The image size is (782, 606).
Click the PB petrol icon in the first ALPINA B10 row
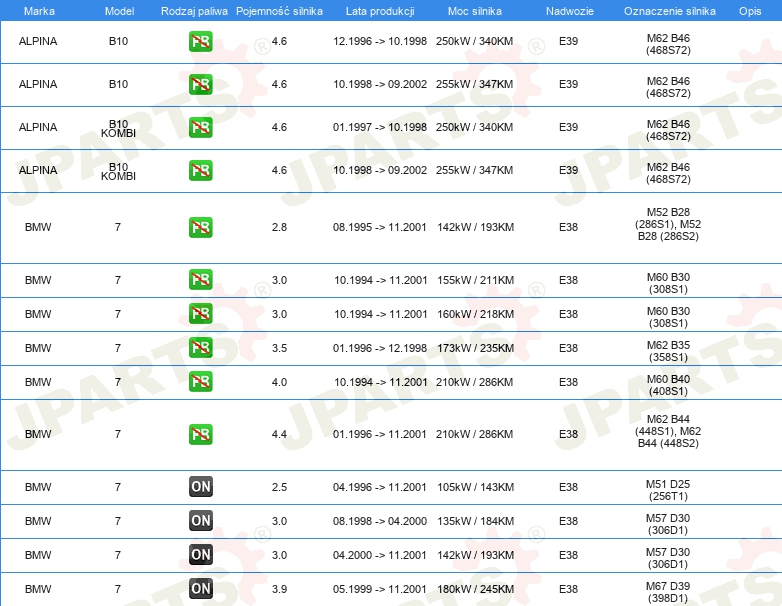point(201,42)
